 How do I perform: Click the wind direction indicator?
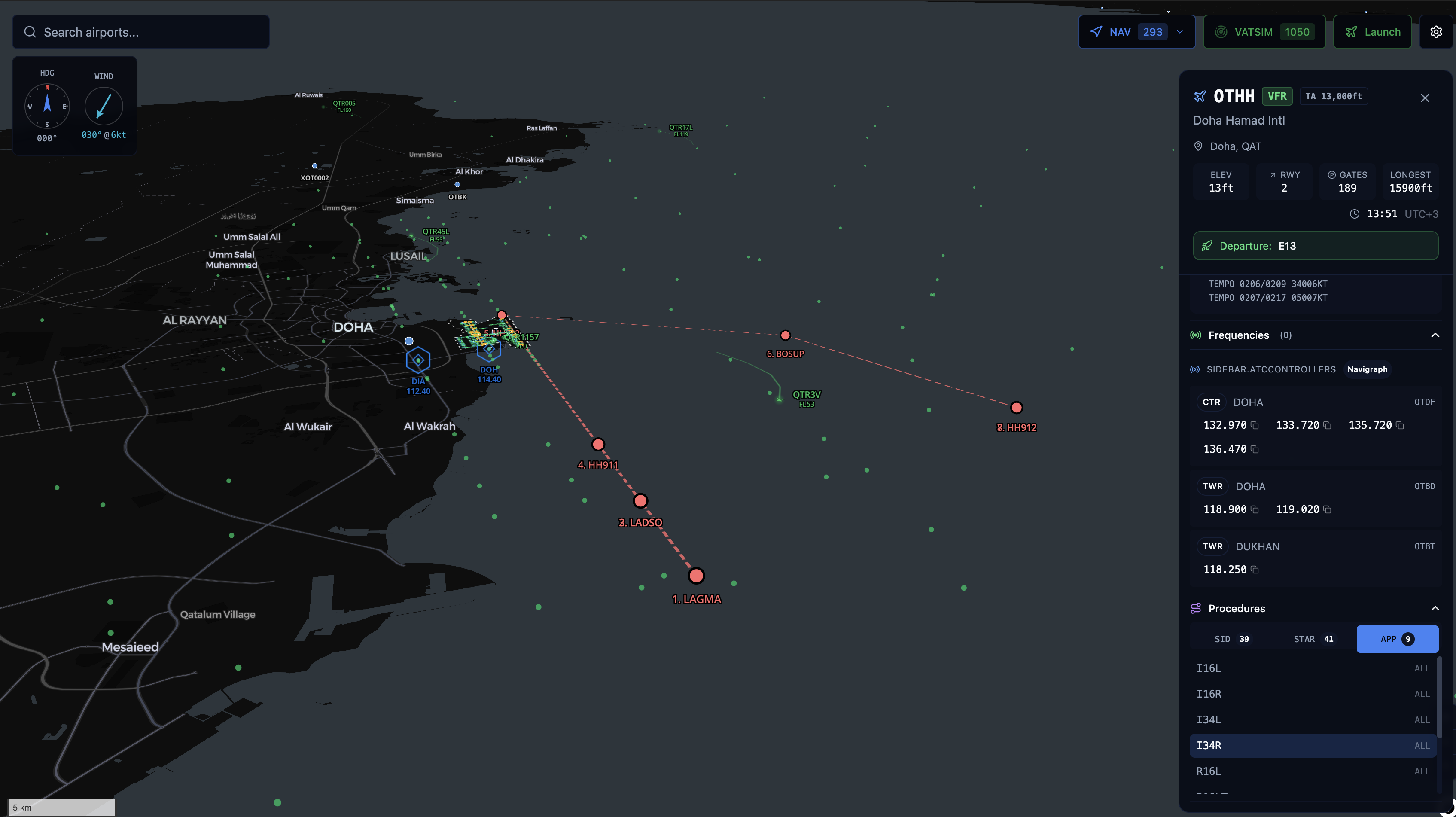point(104,106)
